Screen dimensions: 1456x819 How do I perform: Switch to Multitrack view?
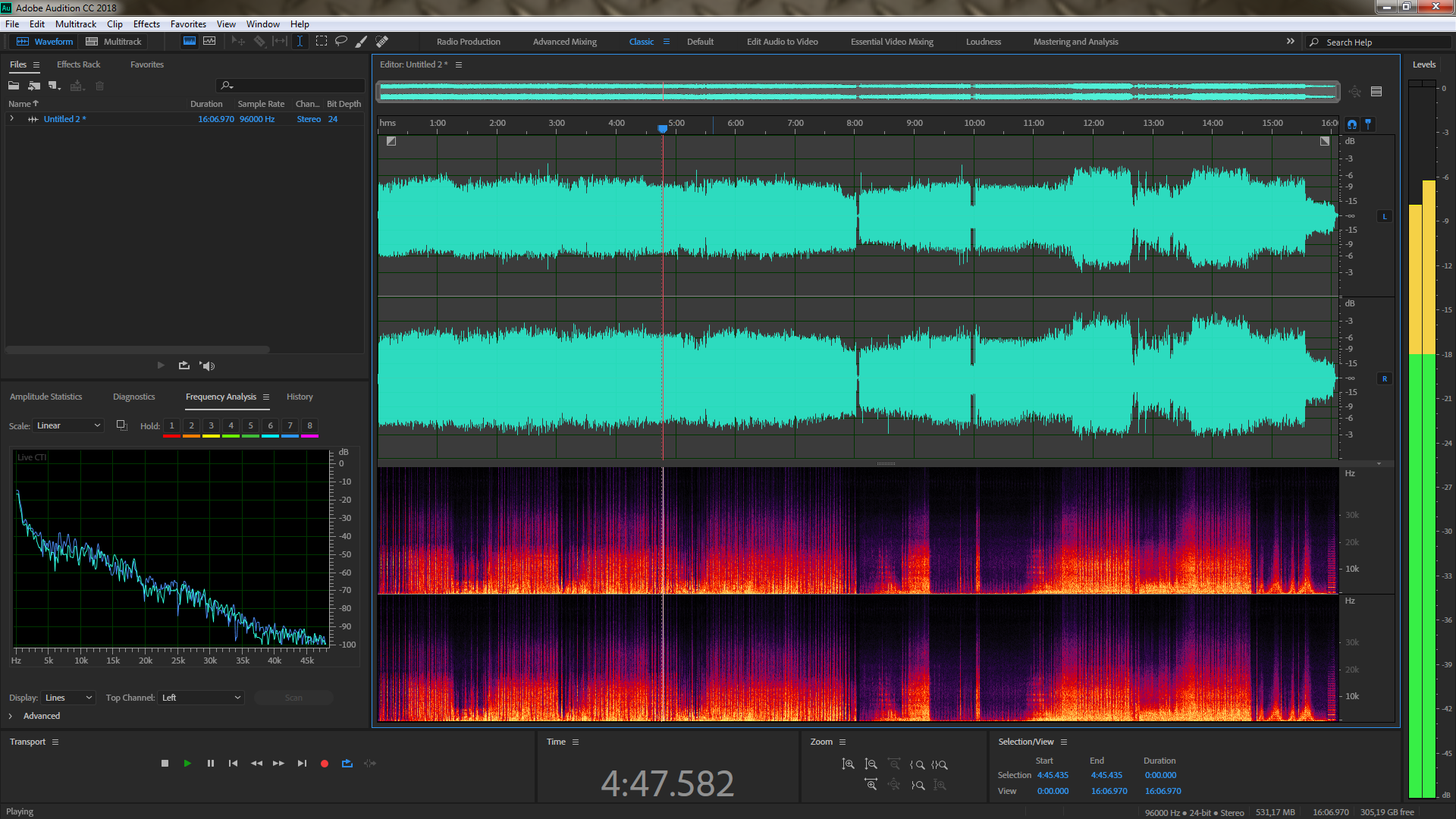[114, 42]
